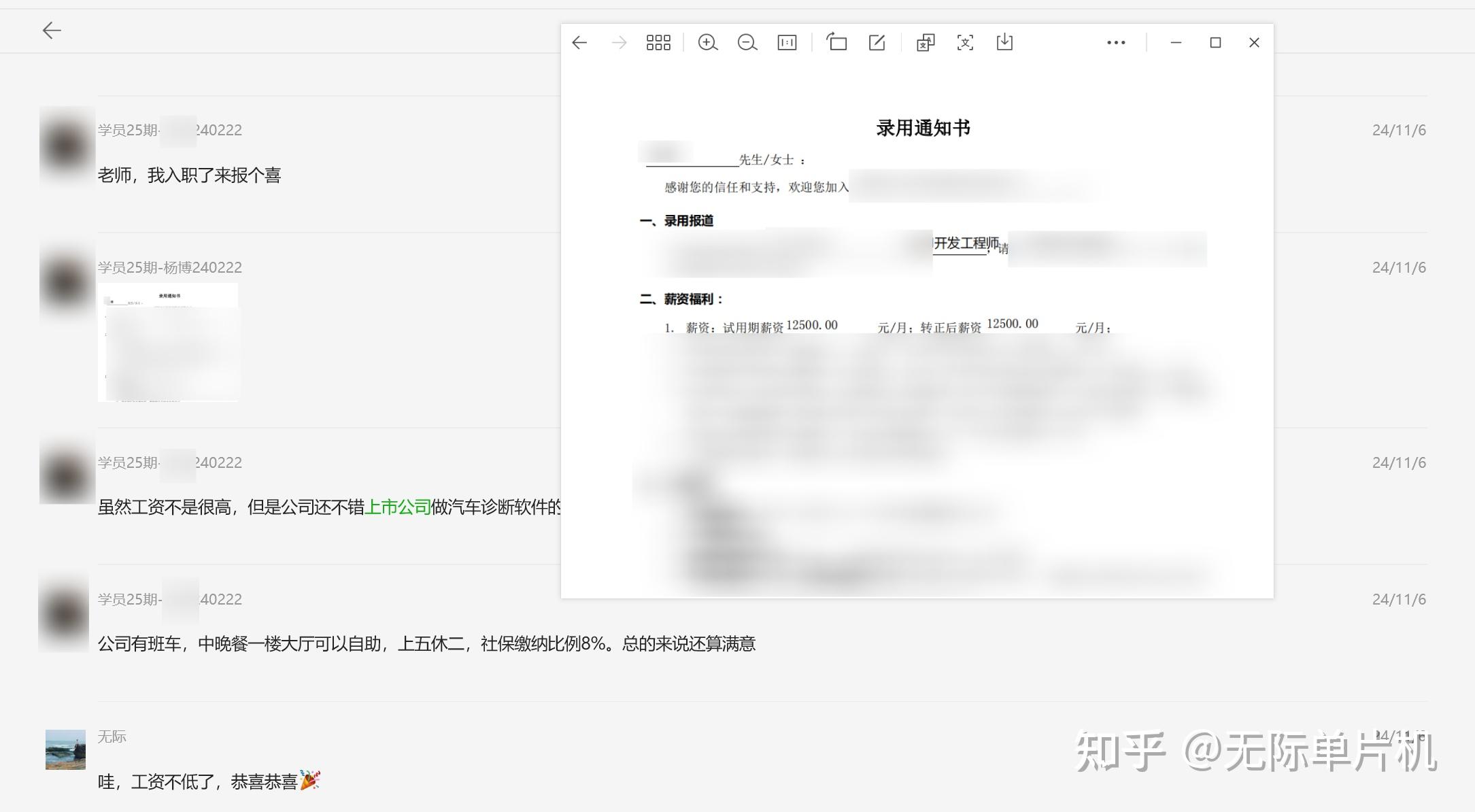Zoom out of the image
The width and height of the screenshot is (1475, 812).
click(x=747, y=43)
